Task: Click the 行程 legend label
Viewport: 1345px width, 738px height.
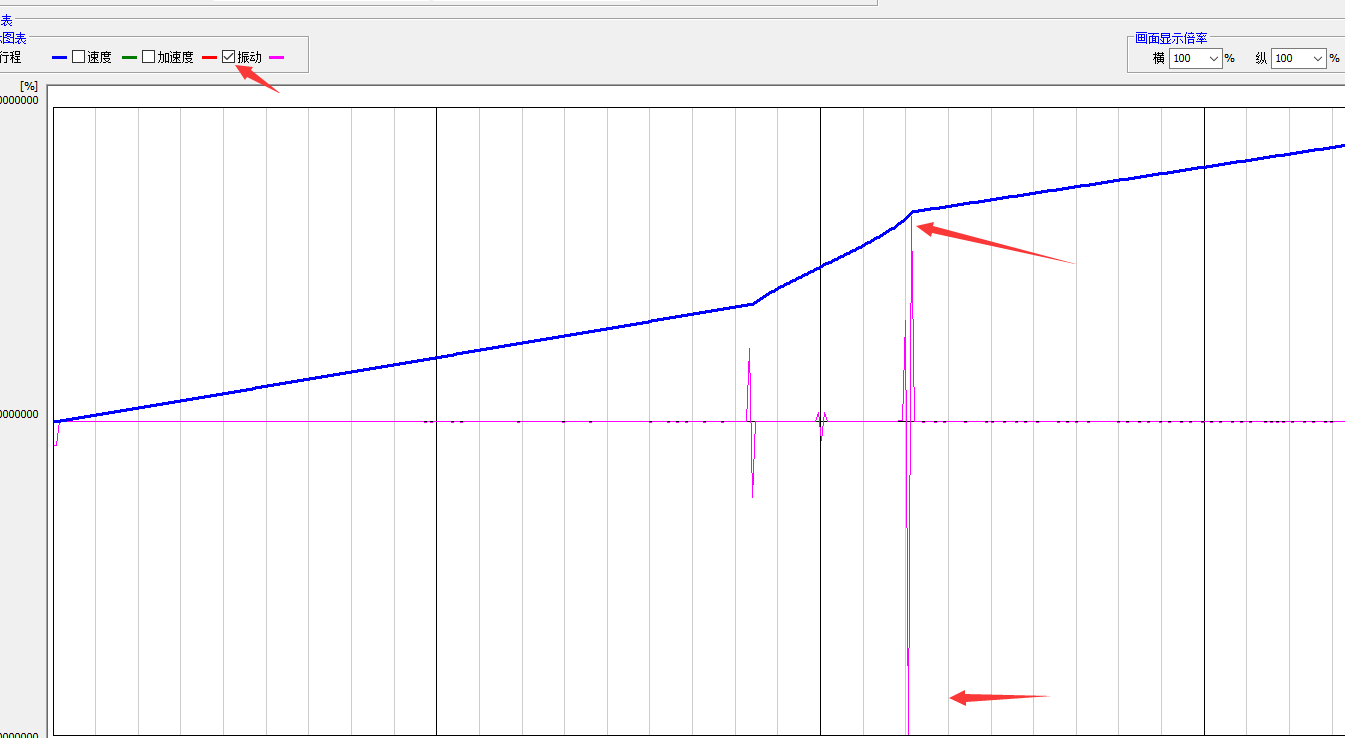Action: point(10,57)
